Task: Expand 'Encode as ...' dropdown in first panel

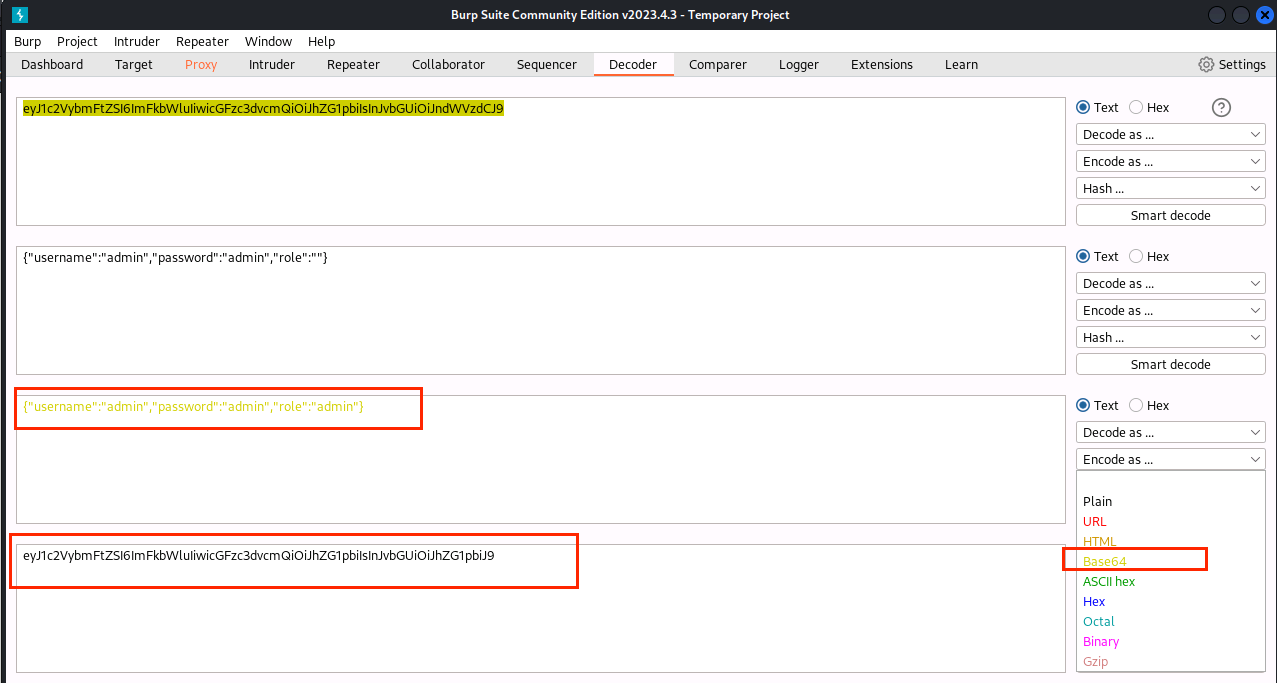Action: (1171, 161)
